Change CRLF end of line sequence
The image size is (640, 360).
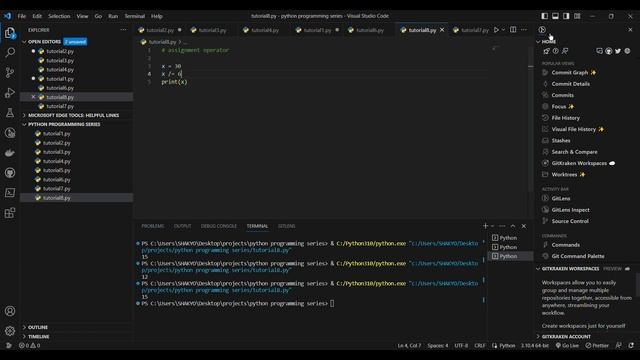tap(480, 345)
